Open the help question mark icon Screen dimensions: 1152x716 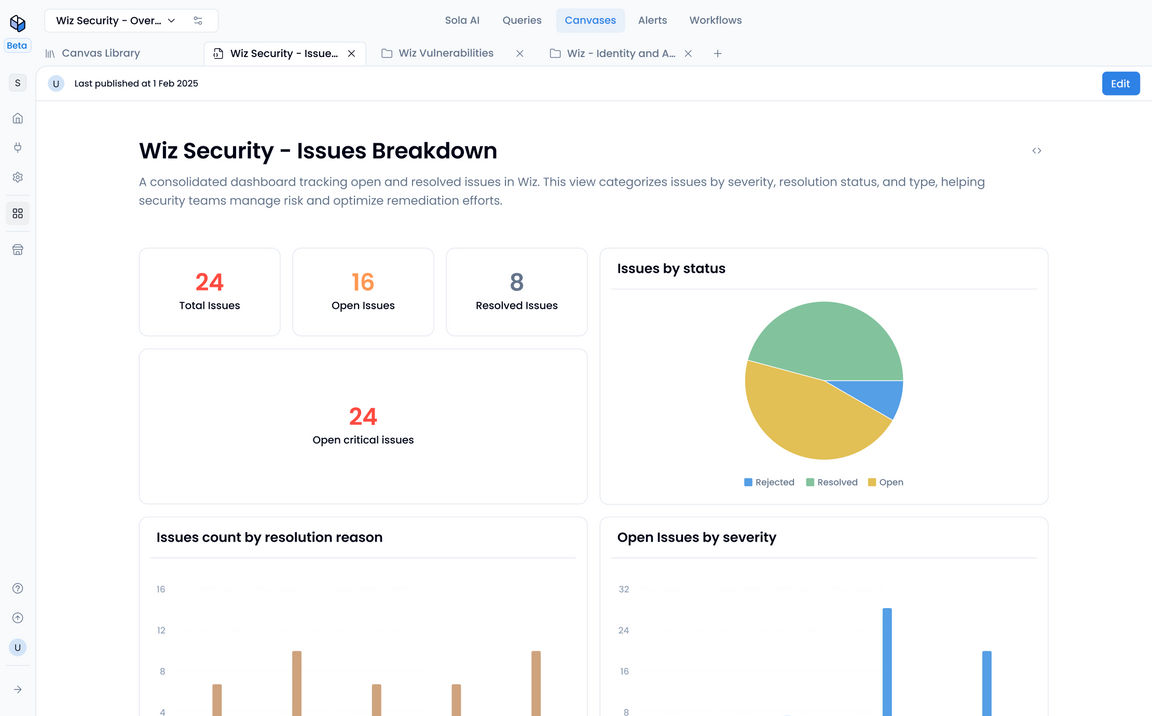click(x=18, y=588)
